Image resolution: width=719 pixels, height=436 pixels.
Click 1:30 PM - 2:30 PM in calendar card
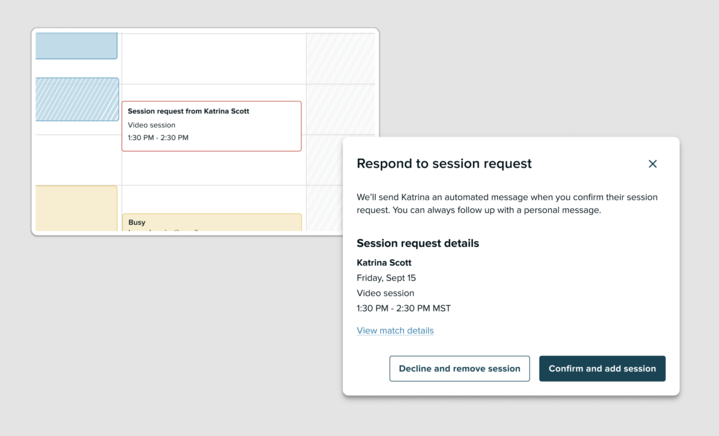click(x=158, y=138)
